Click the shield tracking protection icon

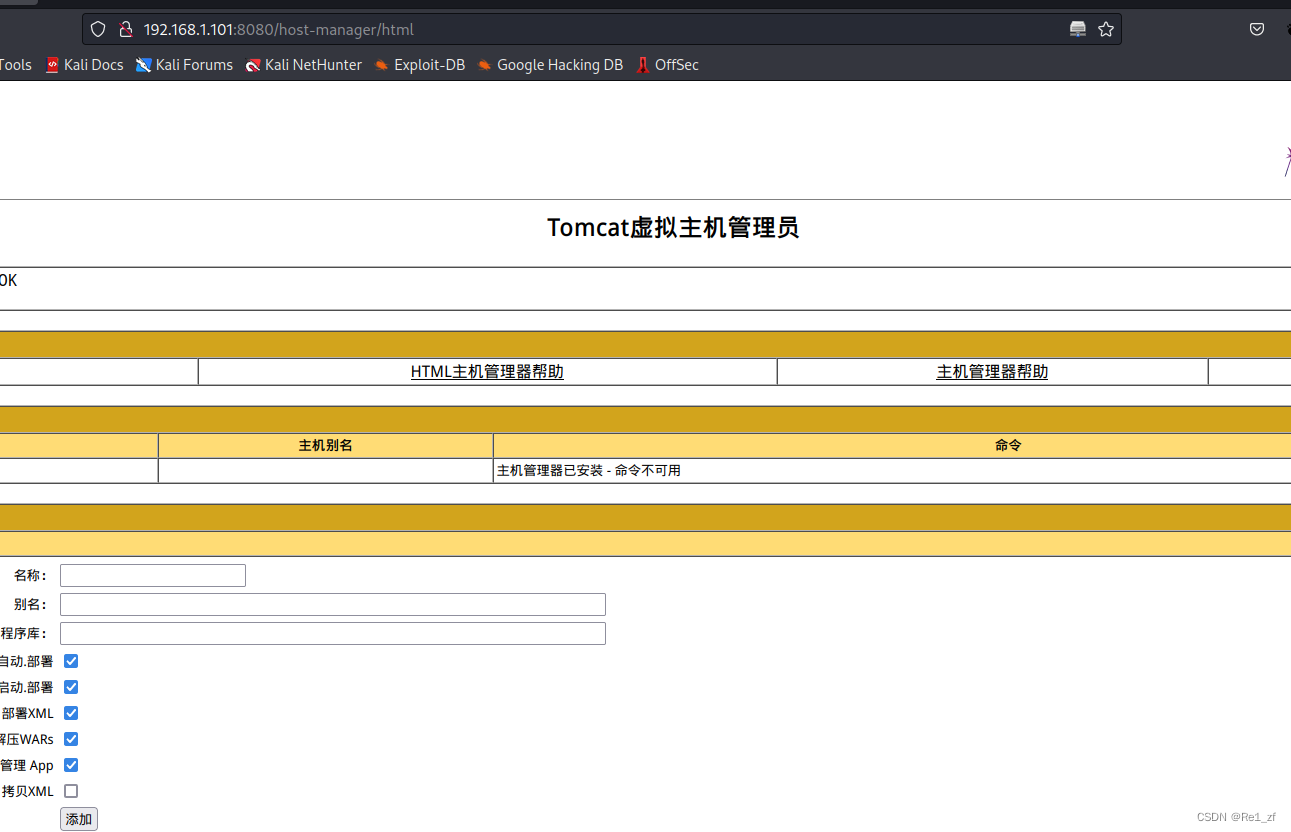click(x=98, y=29)
